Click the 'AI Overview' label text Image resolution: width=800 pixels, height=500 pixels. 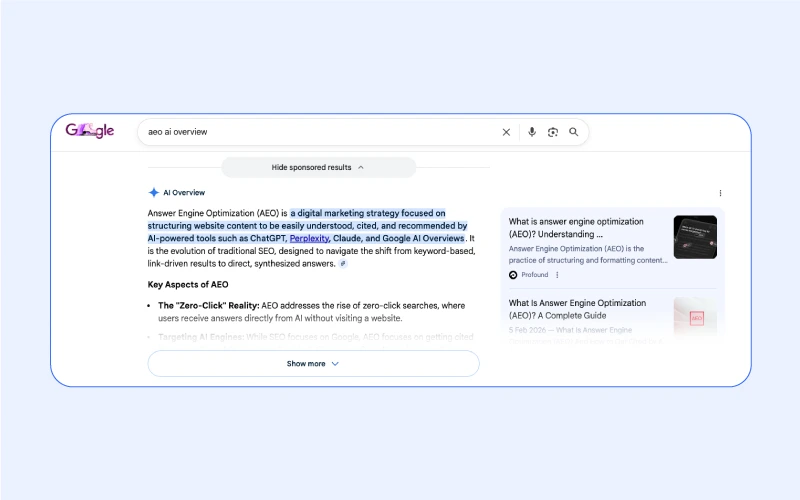[184, 193]
